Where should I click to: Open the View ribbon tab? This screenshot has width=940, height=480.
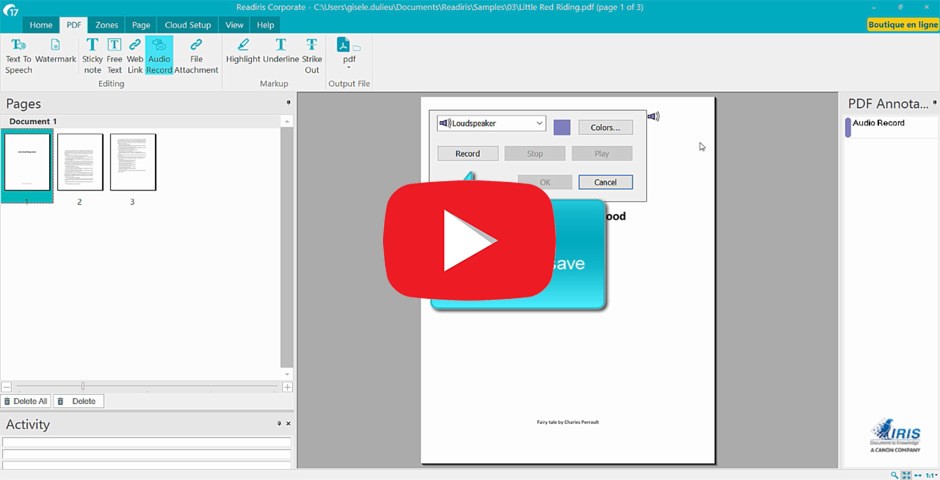point(234,25)
